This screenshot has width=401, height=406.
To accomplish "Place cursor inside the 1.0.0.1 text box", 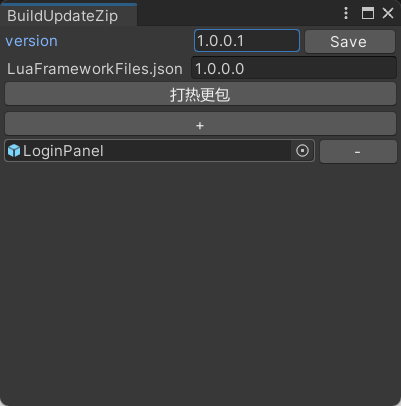I will (x=247, y=41).
